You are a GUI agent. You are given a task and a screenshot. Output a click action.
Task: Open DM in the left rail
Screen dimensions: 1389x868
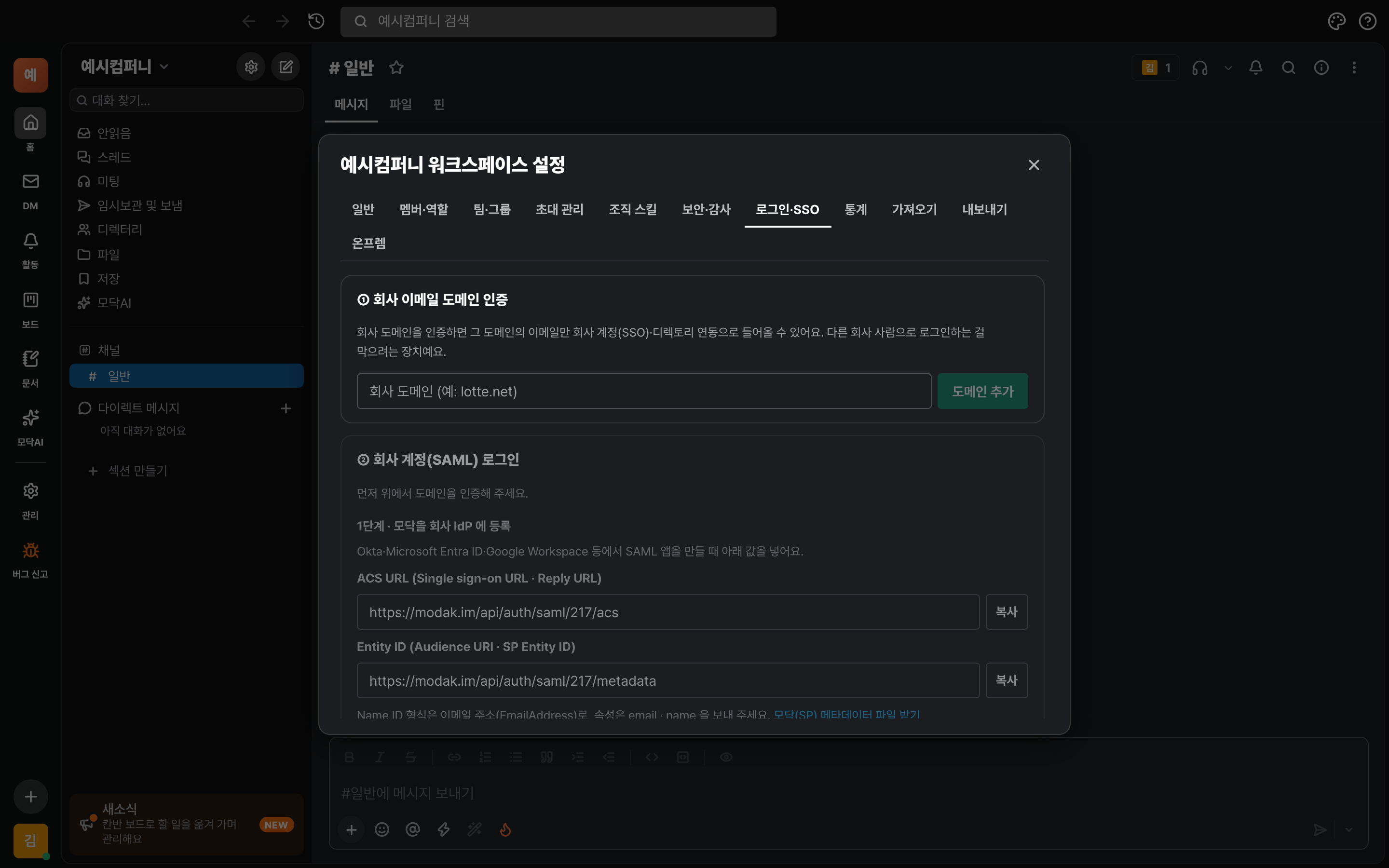click(x=30, y=192)
